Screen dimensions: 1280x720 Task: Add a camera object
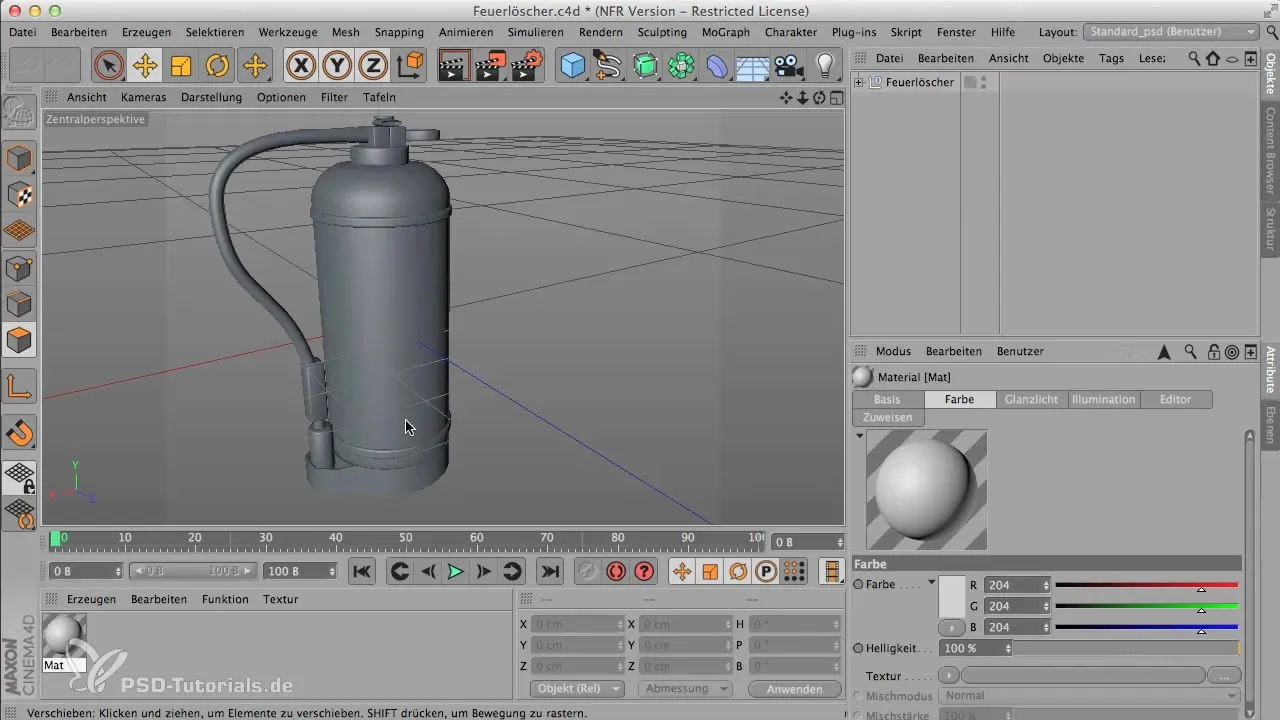tap(789, 66)
